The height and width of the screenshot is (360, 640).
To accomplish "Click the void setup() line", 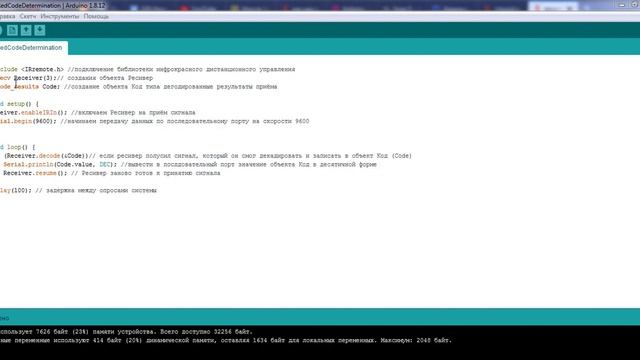I will click(x=19, y=104).
